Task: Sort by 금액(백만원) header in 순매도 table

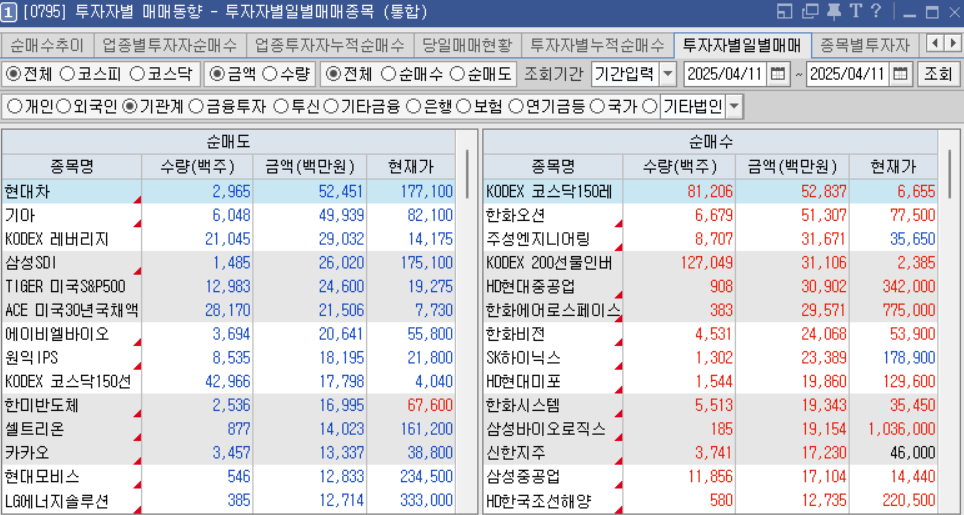Action: [x=309, y=167]
